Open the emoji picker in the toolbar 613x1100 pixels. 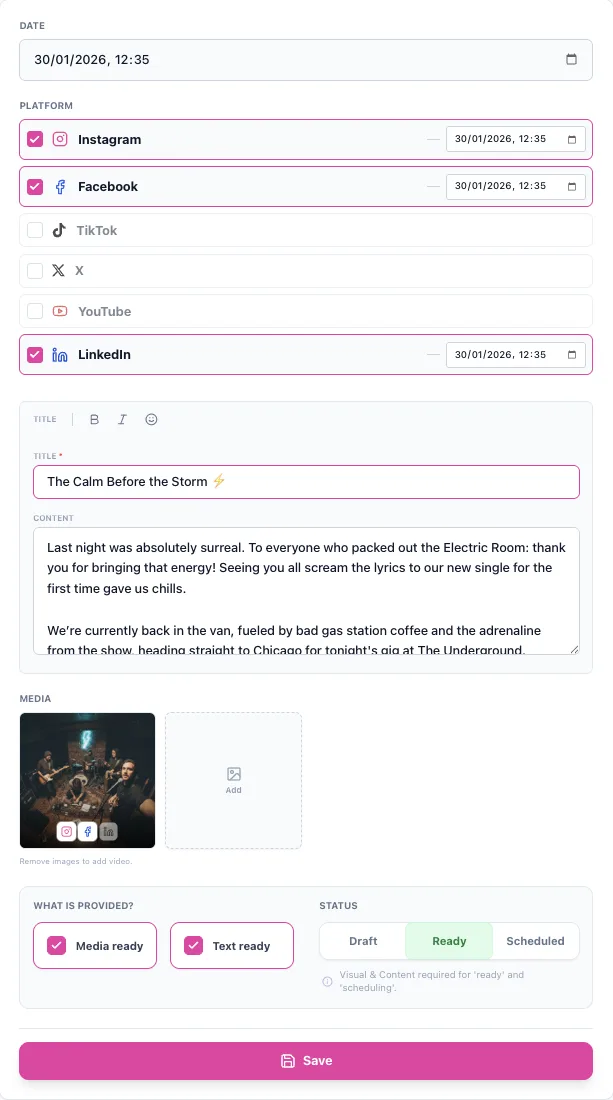[151, 419]
